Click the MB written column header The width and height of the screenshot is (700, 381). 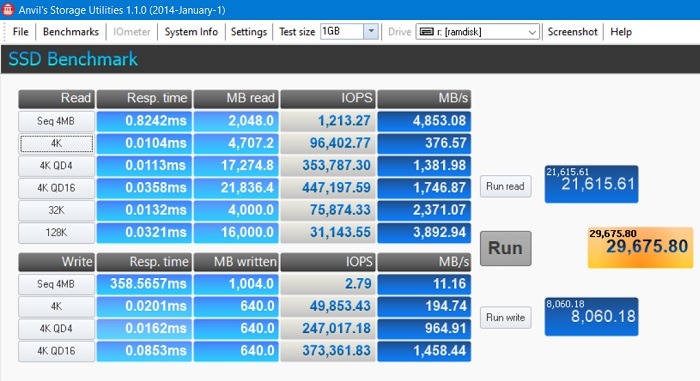point(236,262)
